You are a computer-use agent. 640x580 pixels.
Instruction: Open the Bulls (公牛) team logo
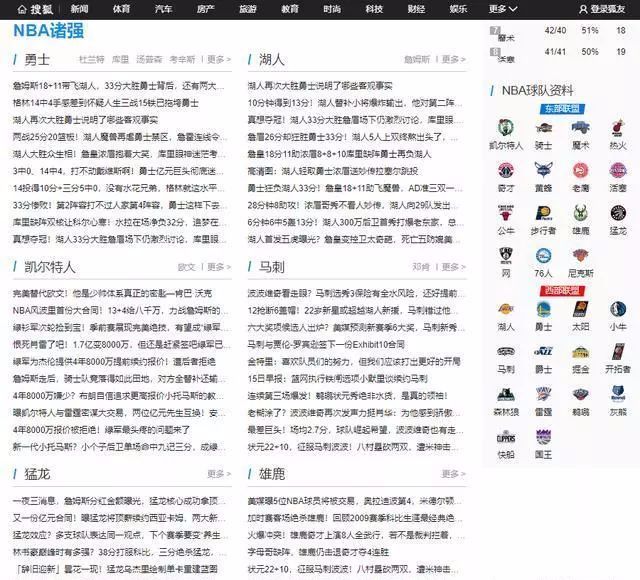tap(505, 213)
